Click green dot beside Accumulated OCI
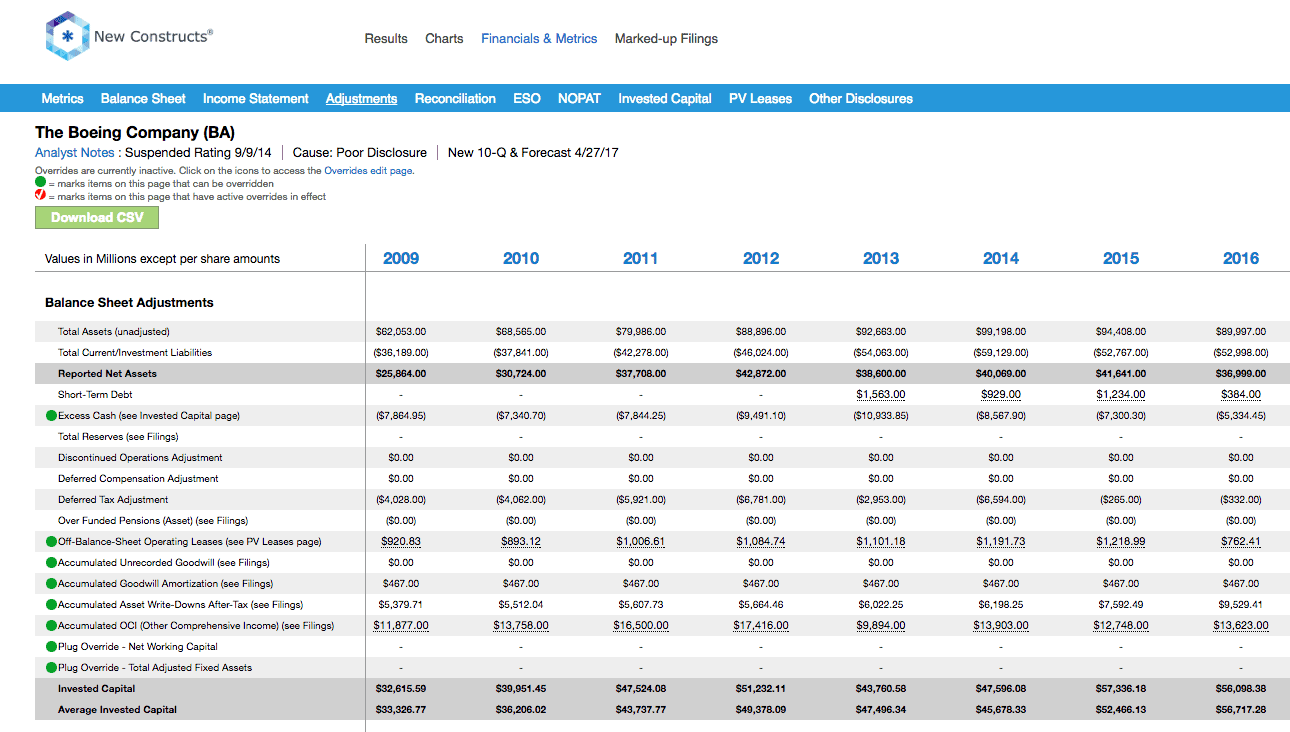1290x732 pixels. pos(51,625)
